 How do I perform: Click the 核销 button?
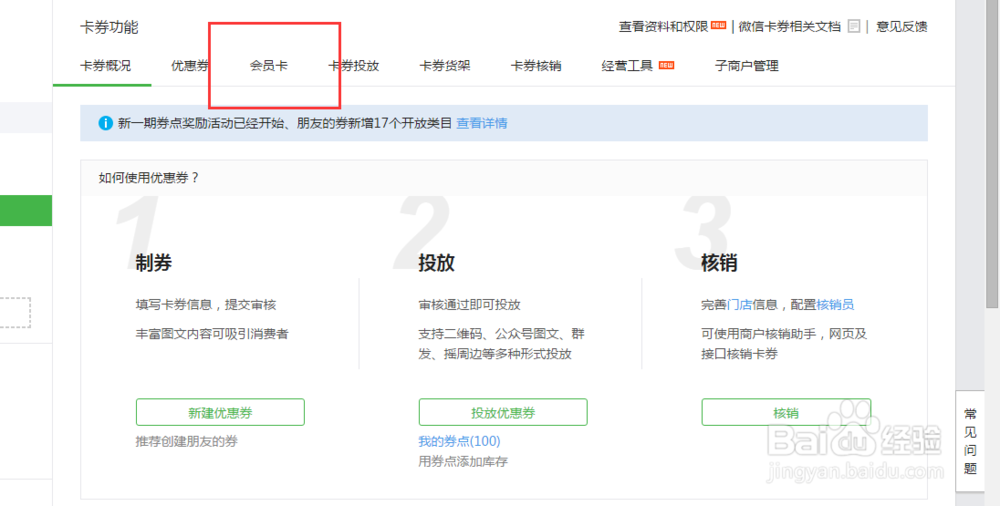coord(786,412)
